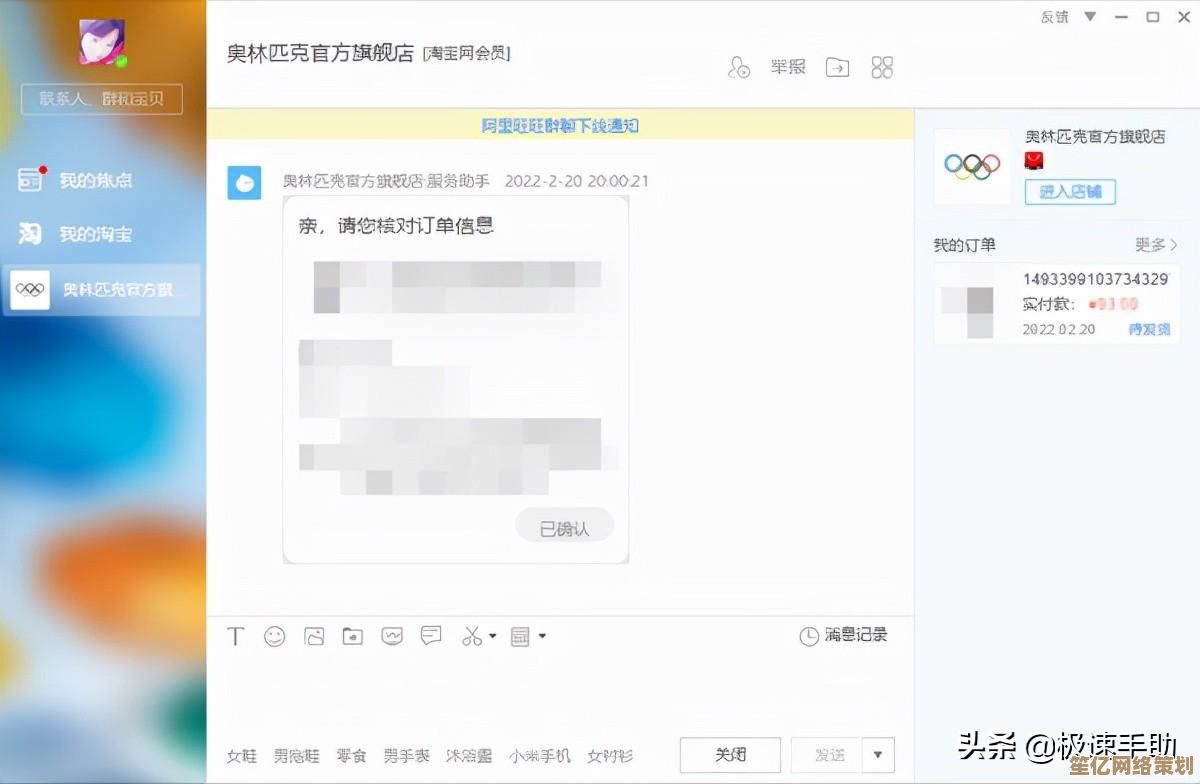Click the 关闭 close chat button

pos(731,755)
